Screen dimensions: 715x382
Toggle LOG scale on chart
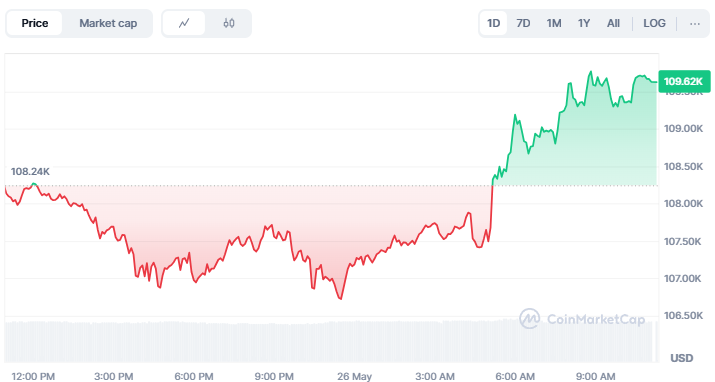click(x=654, y=23)
